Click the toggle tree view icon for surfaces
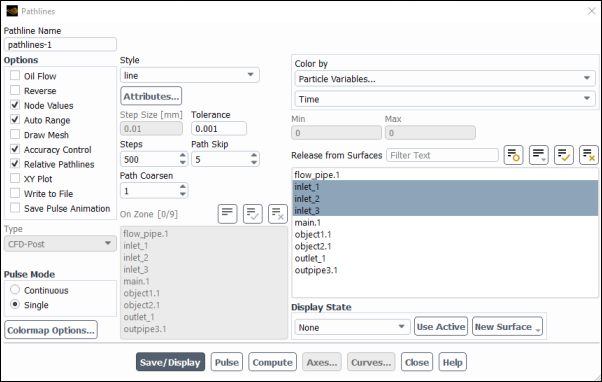Screen dimensions: 602x382 pyautogui.click(x=513, y=155)
